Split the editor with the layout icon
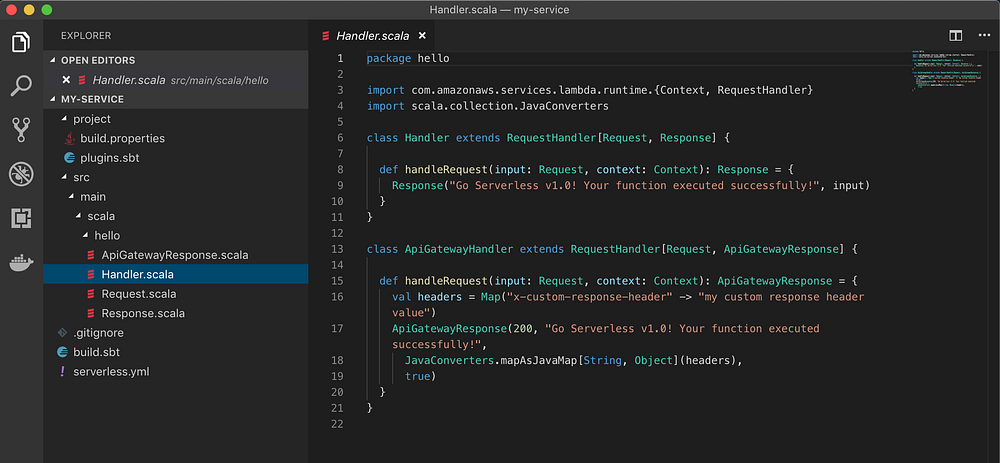1000x463 pixels. click(955, 36)
